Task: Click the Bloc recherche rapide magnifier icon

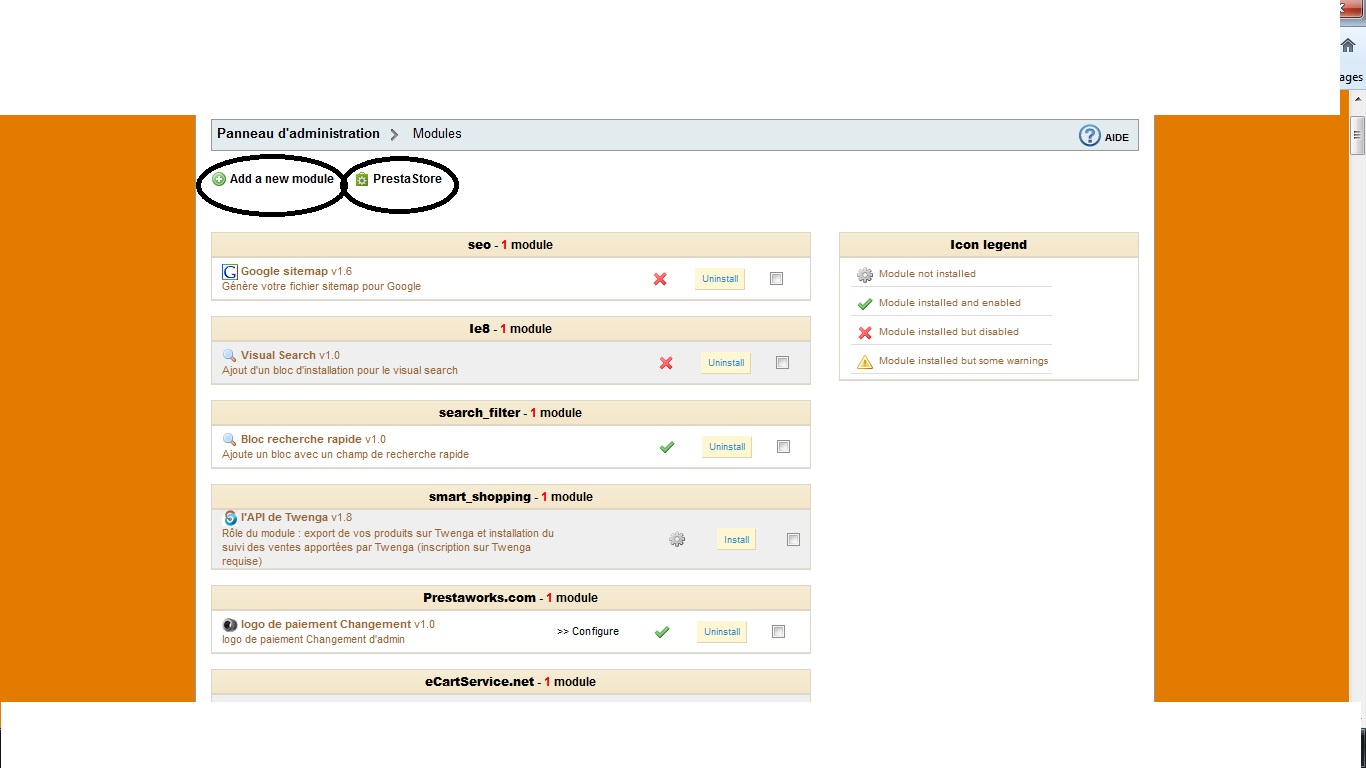Action: [229, 439]
